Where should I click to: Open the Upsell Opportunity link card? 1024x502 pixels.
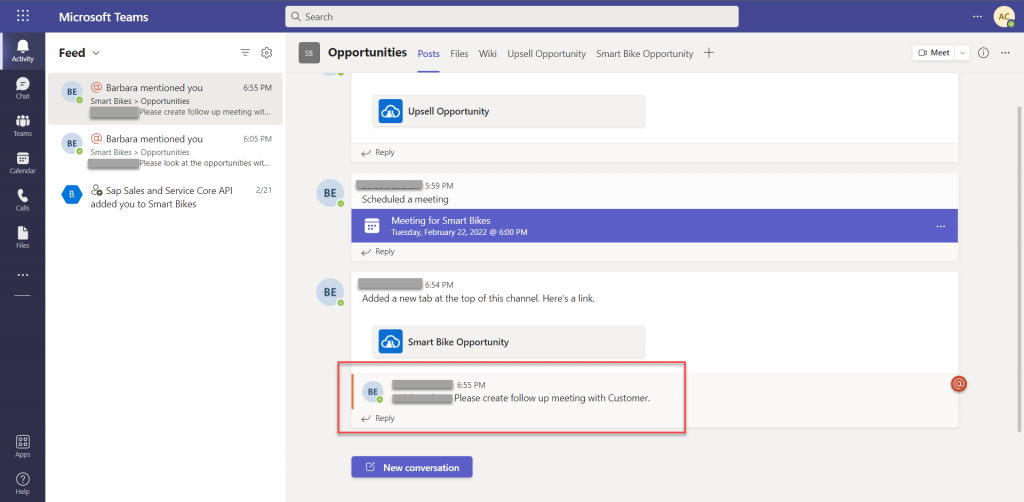[509, 111]
